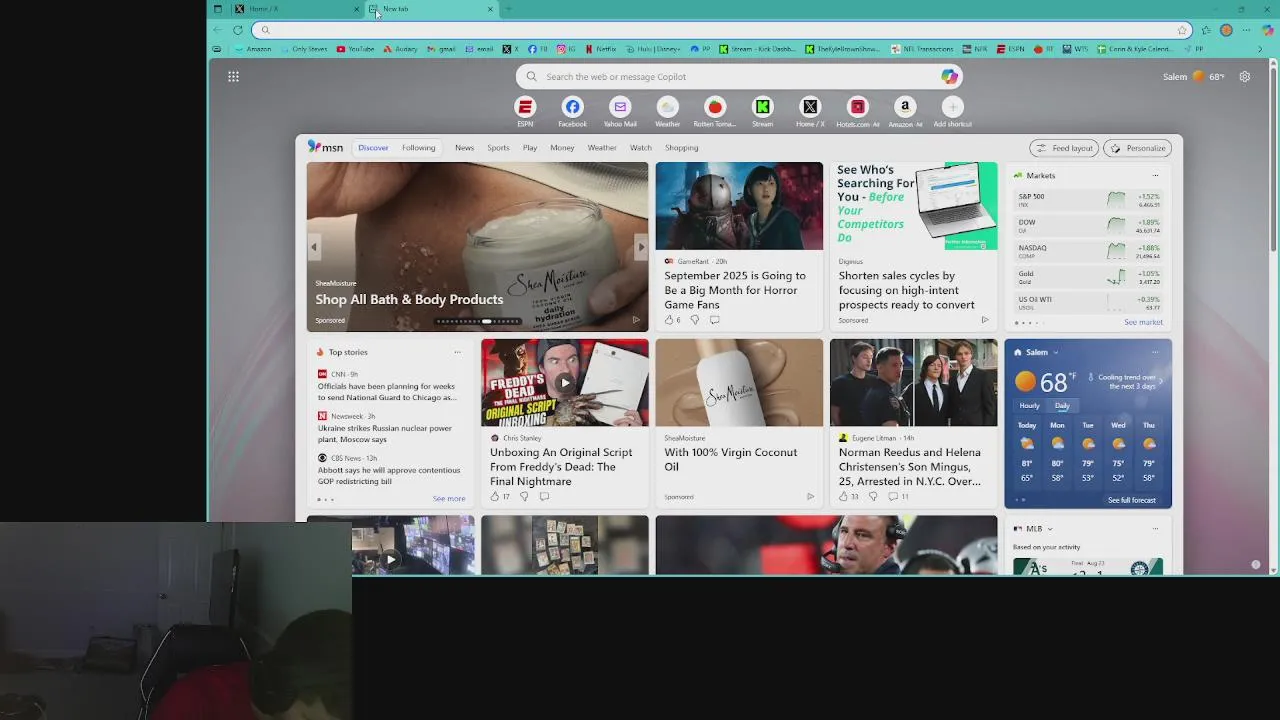Open the Audacy bookmark
The image size is (1280, 720).
(400, 48)
